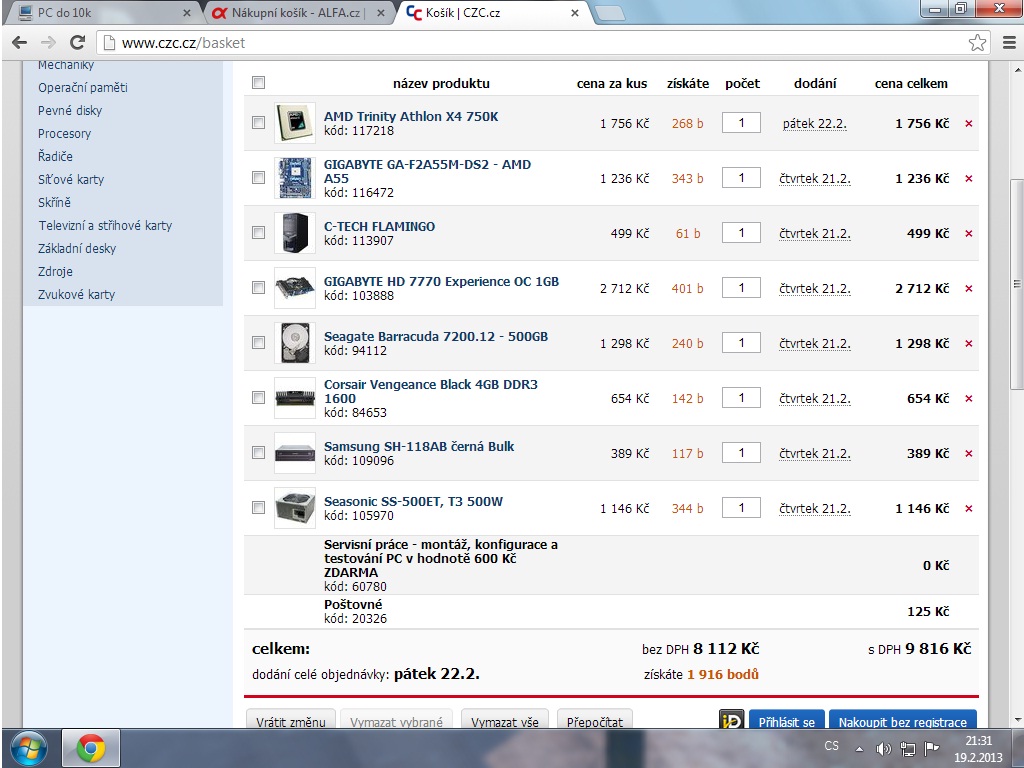1024x768 pixels.
Task: Open the Chrome menu icon
Action: coord(1009,42)
